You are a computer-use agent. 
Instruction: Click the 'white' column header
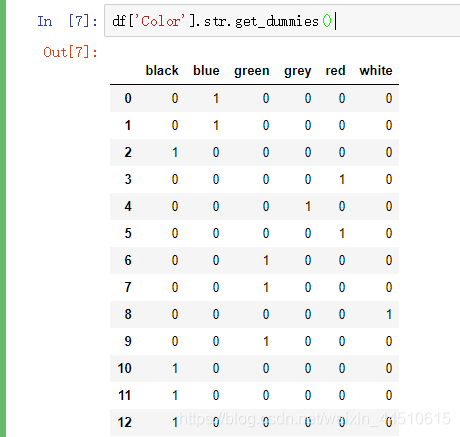click(376, 71)
